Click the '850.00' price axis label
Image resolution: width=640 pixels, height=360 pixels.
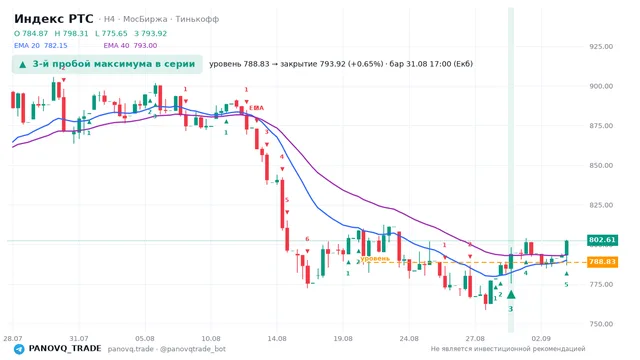(x=601, y=165)
